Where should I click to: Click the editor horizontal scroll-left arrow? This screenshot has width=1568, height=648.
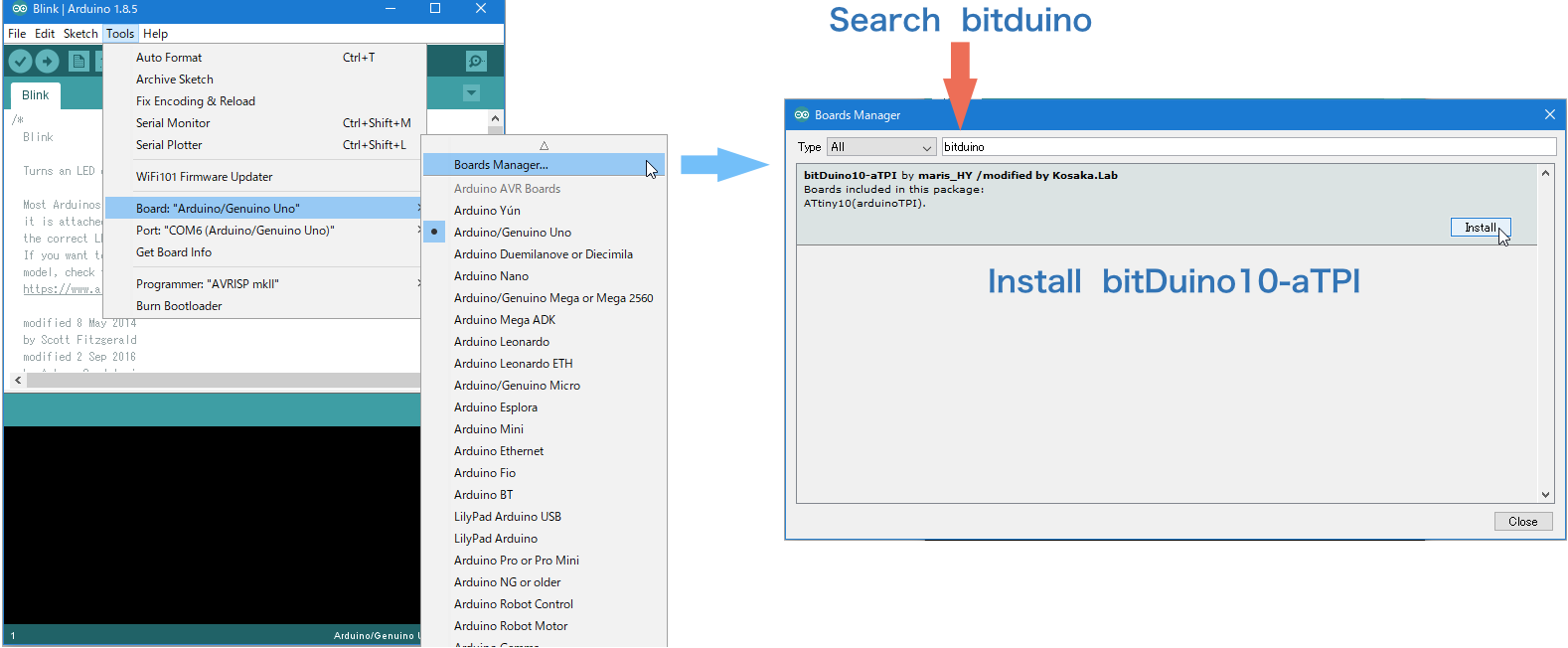18,380
